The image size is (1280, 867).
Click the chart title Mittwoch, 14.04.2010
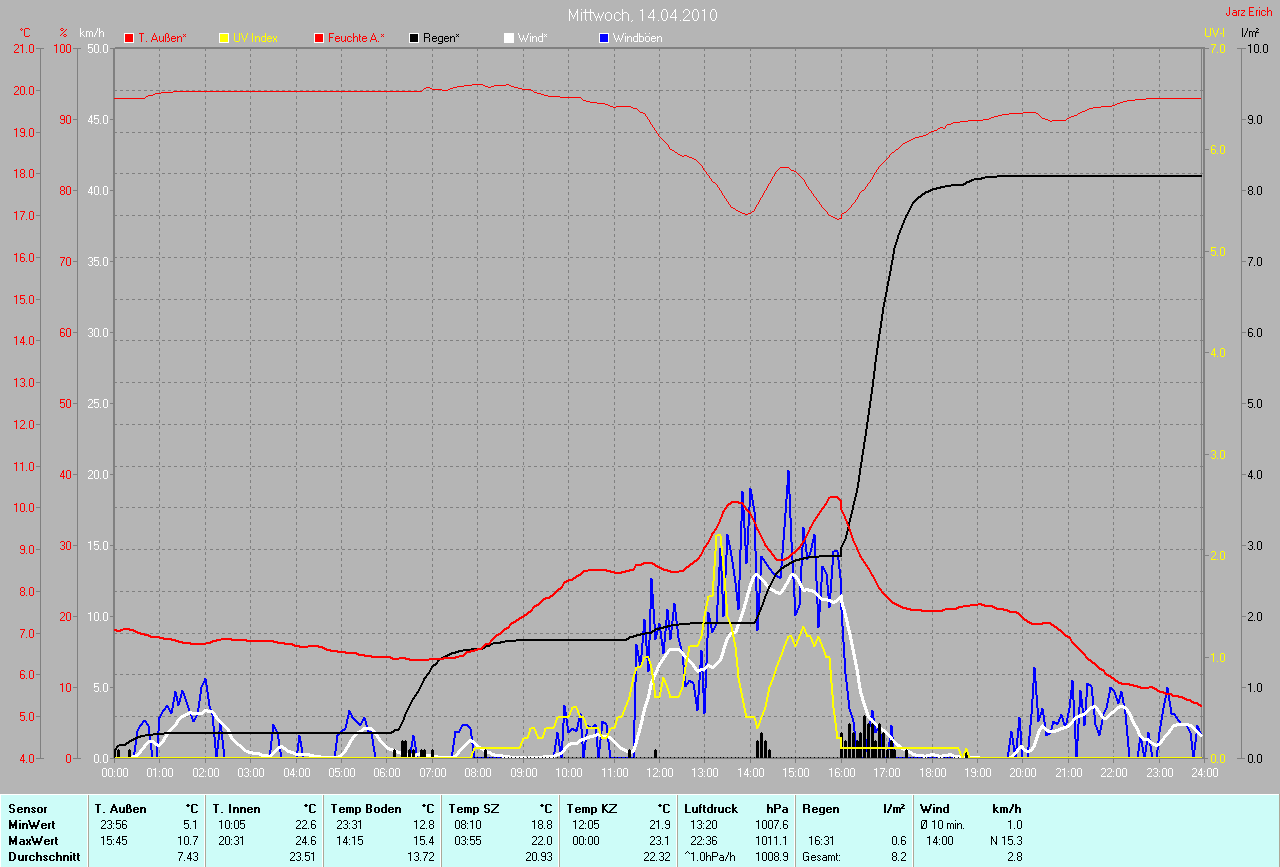[x=642, y=15]
